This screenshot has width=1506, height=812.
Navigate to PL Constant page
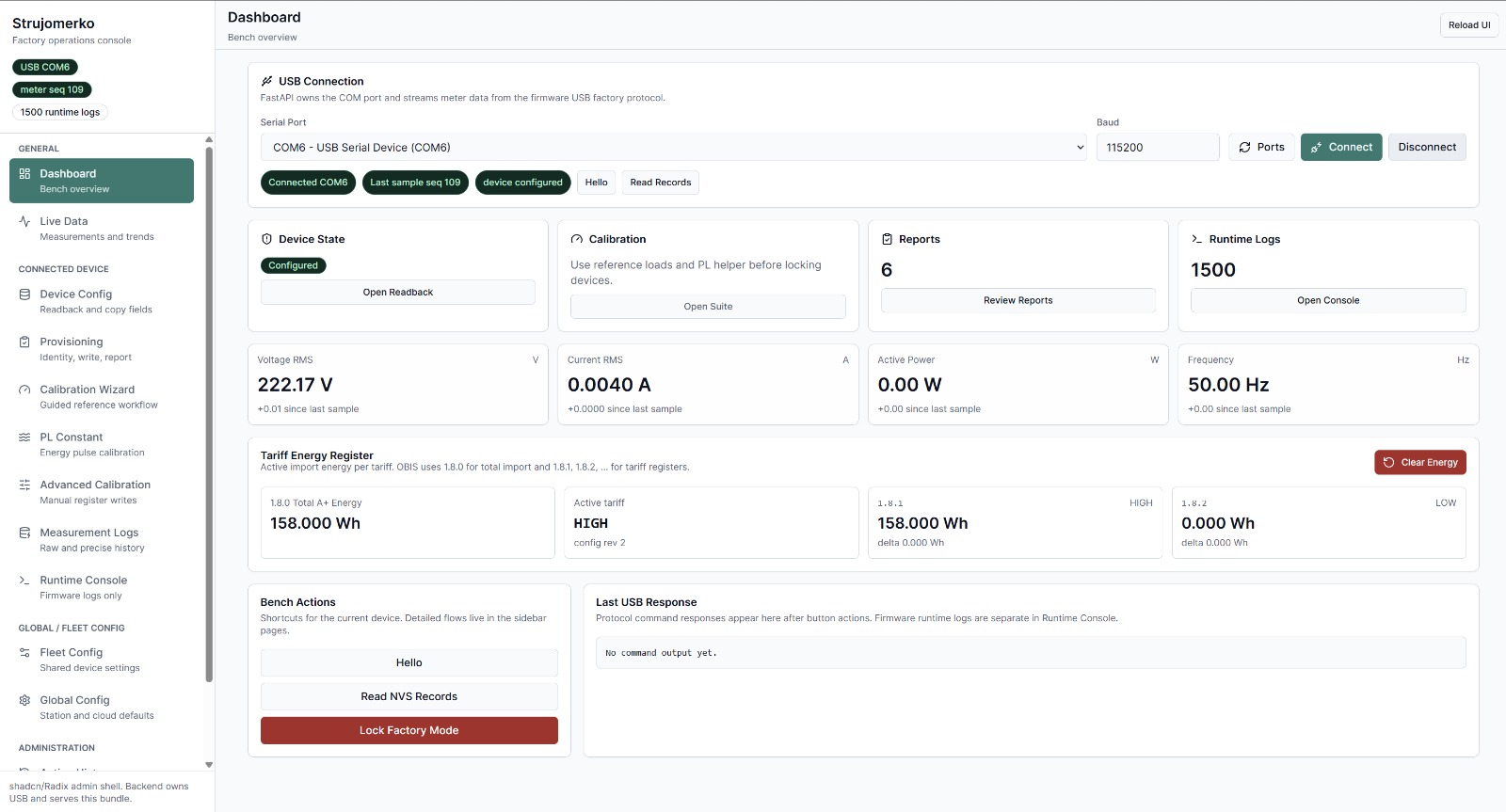pos(102,444)
